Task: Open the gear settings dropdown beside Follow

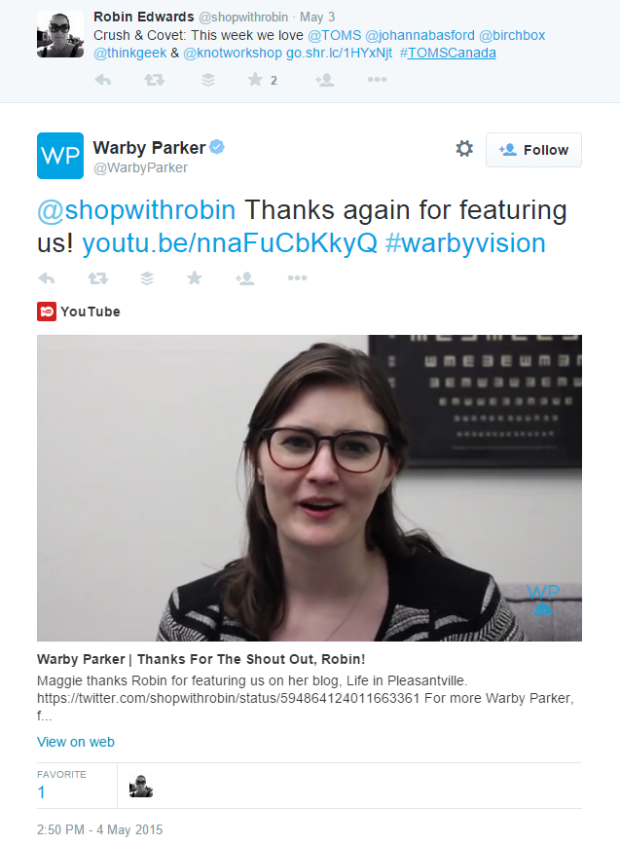Action: click(x=464, y=149)
